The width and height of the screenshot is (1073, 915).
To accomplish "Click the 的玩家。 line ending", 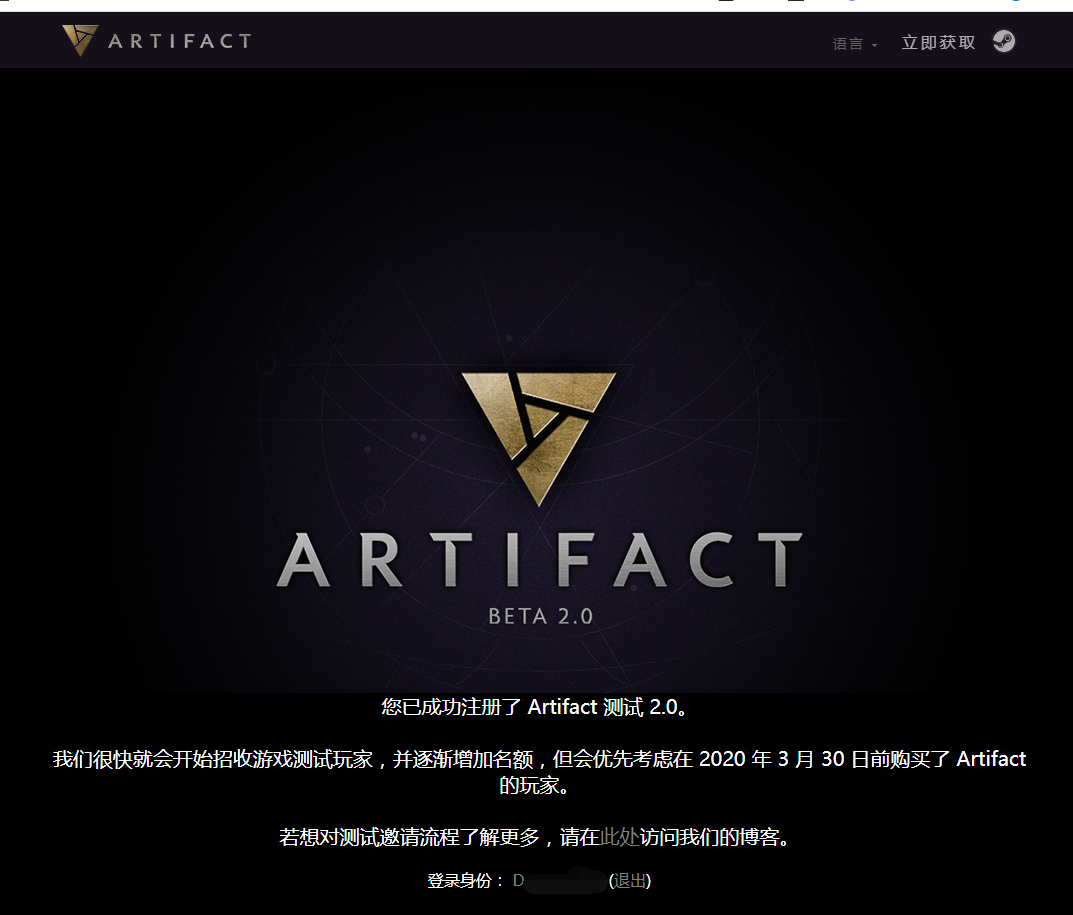I will coord(534,786).
